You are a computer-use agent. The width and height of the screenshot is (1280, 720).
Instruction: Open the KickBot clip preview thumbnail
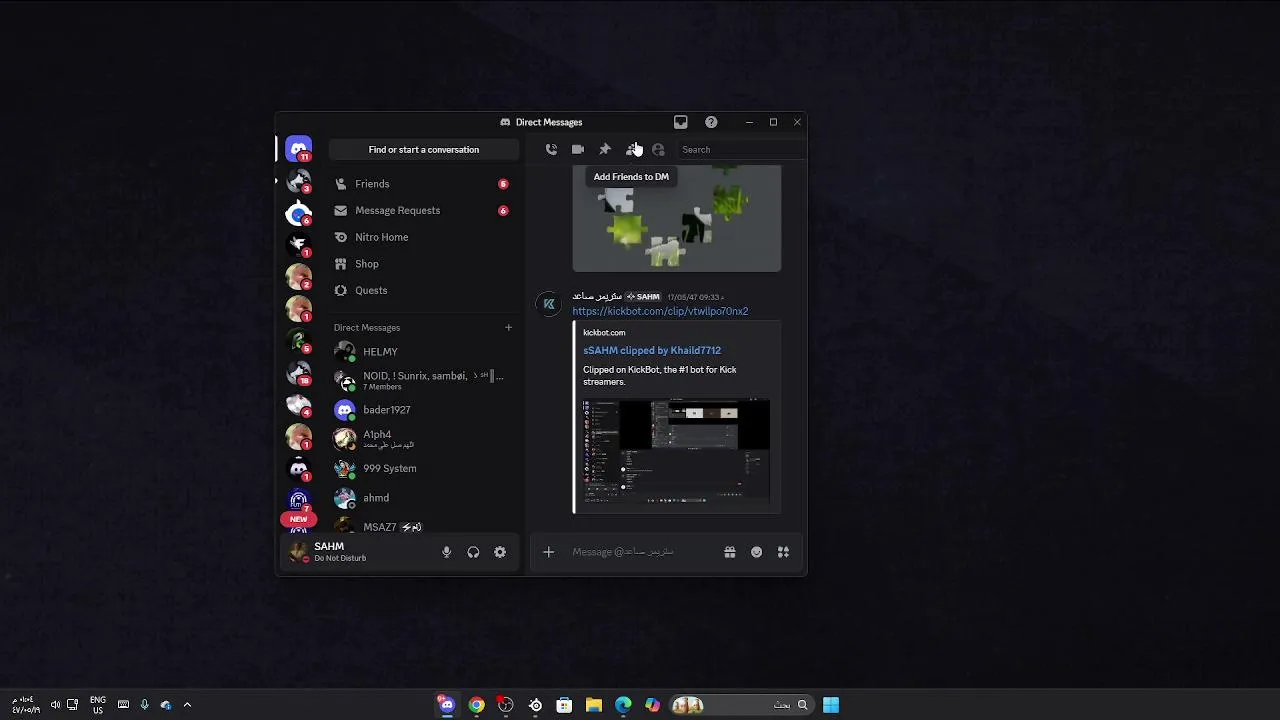coord(676,451)
